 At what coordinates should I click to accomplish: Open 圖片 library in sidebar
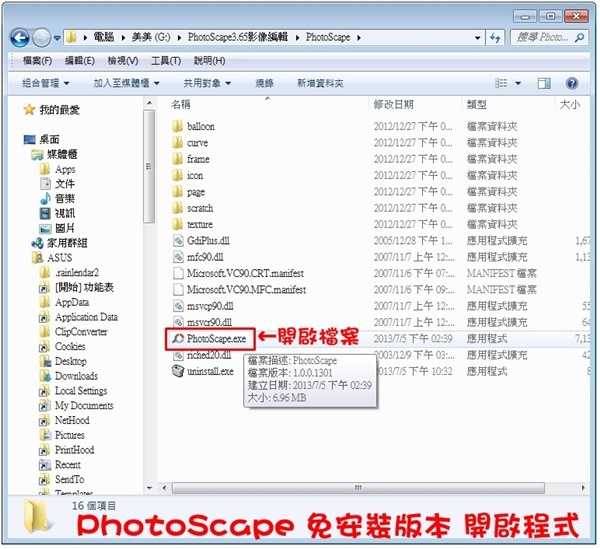[x=57, y=228]
